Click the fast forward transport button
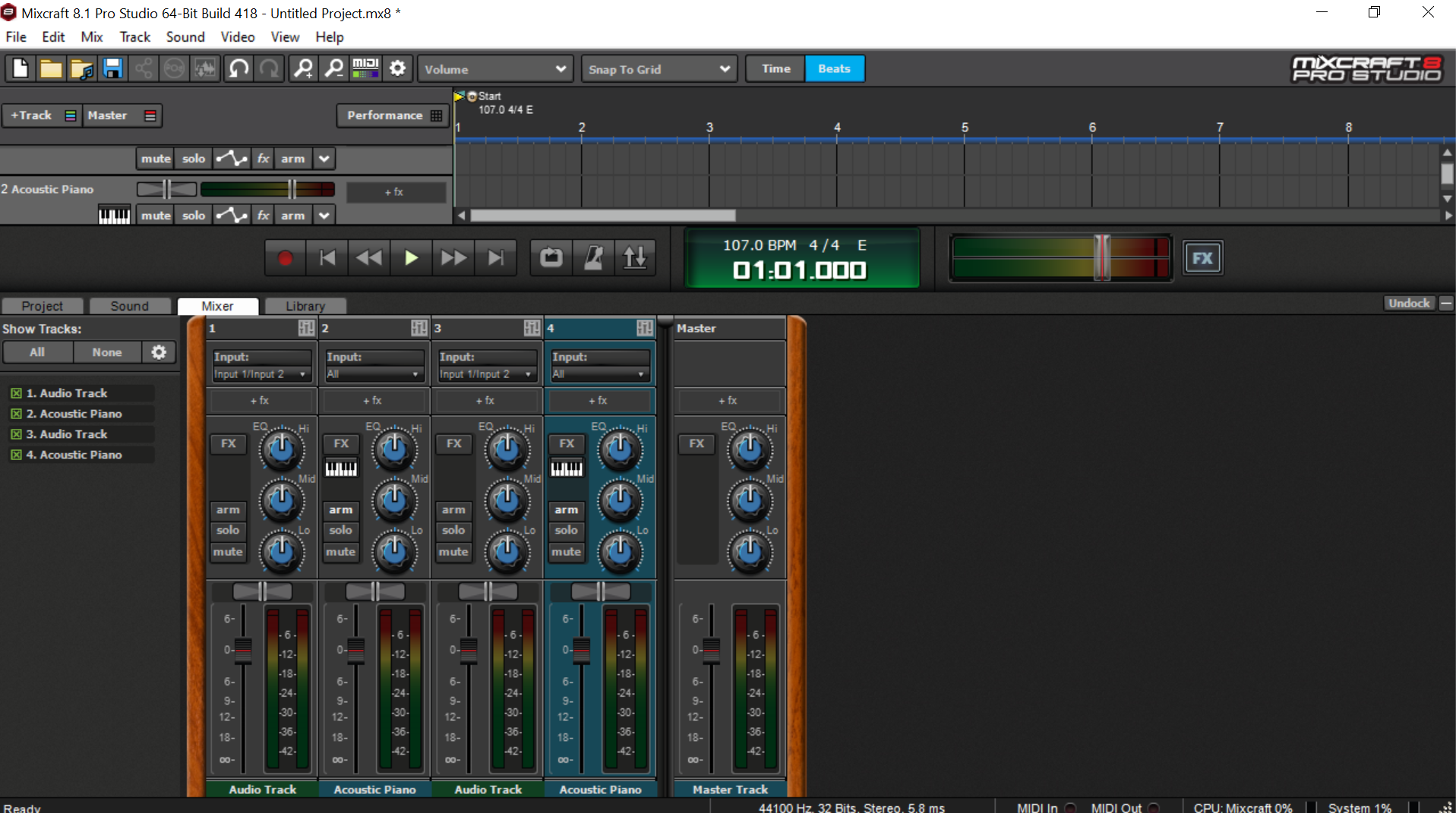Screen dimensions: 1456x813 tap(453, 258)
